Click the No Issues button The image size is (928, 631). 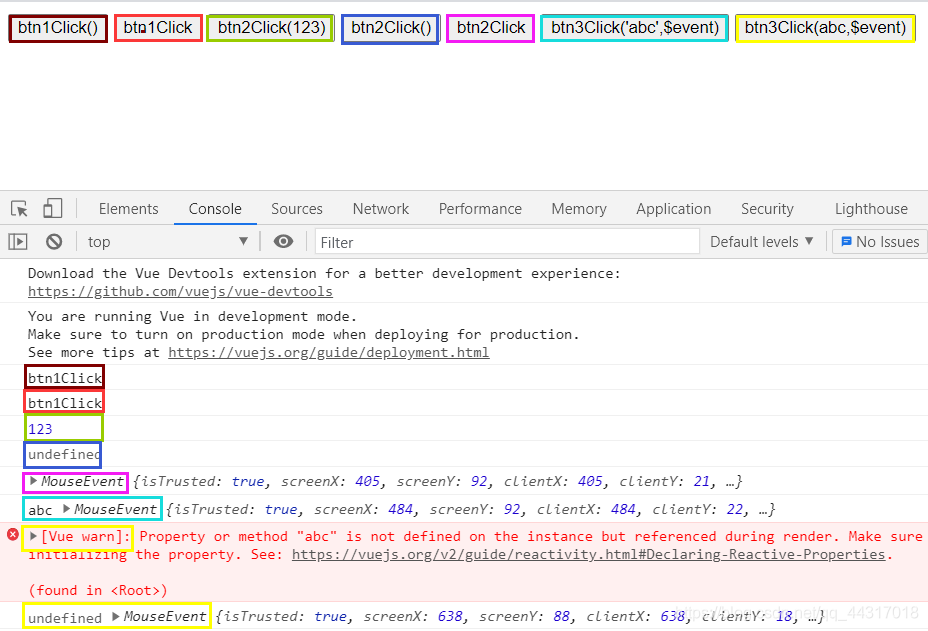pyautogui.click(x=879, y=242)
